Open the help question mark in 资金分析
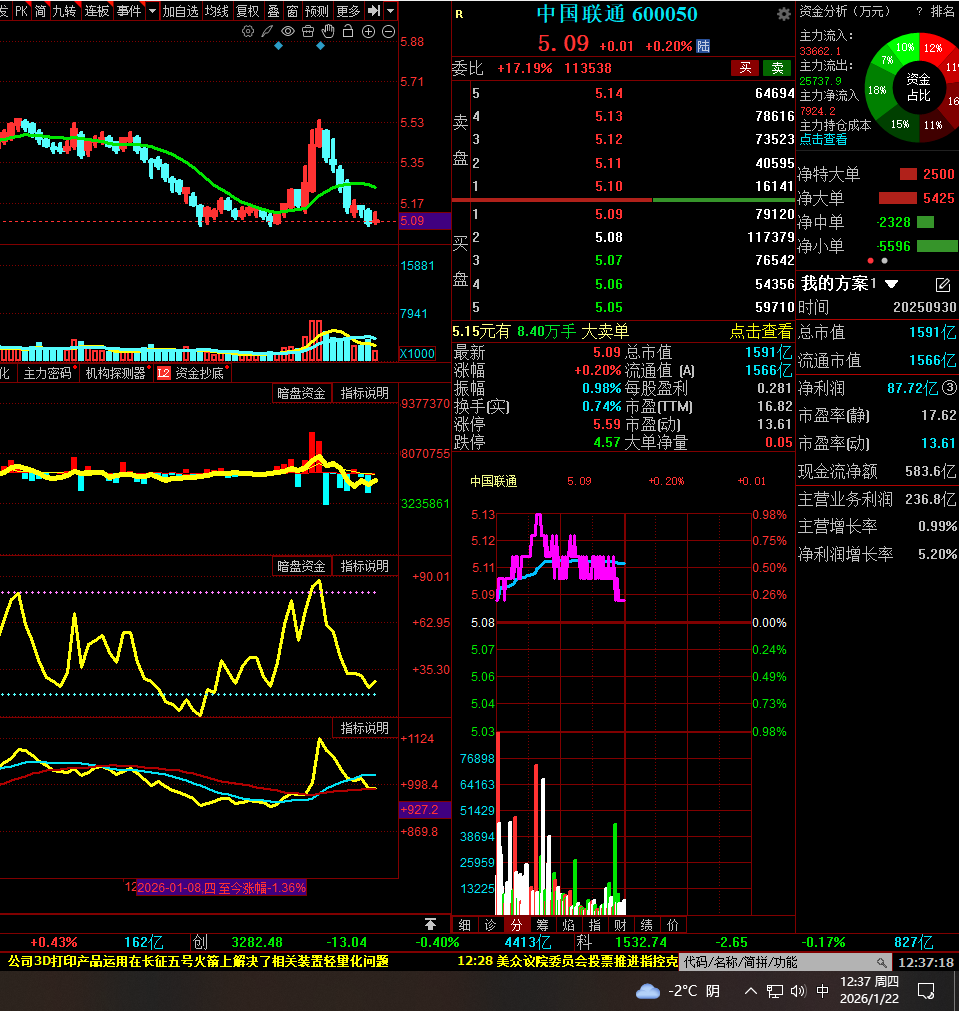 point(919,11)
